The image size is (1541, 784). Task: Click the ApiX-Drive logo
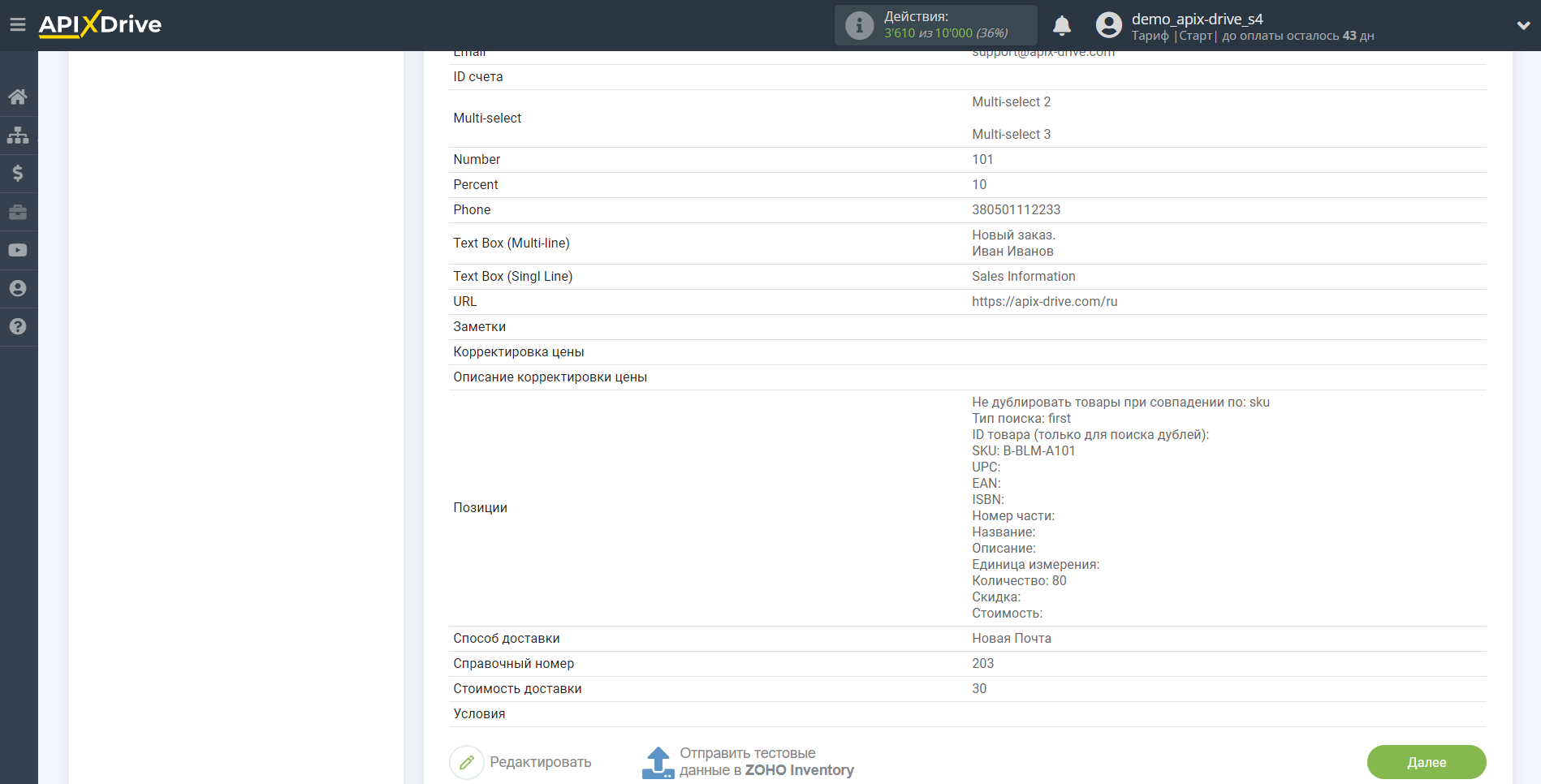coord(100,24)
